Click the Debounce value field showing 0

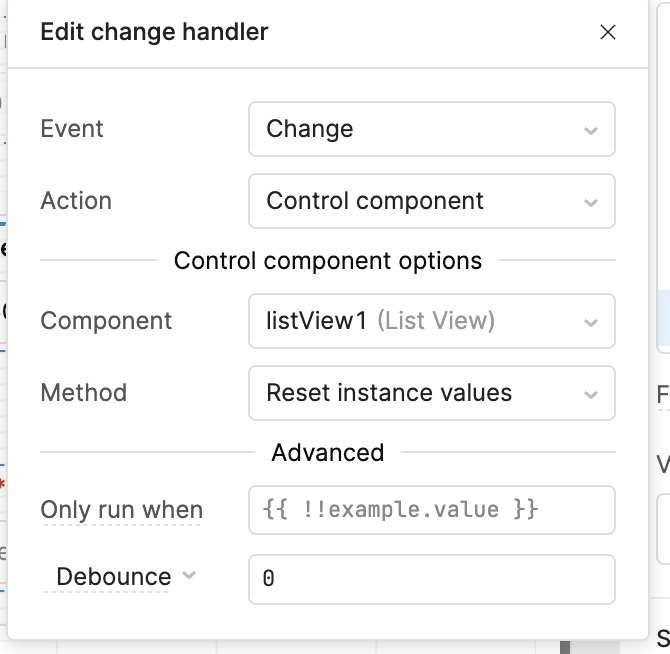coord(431,579)
